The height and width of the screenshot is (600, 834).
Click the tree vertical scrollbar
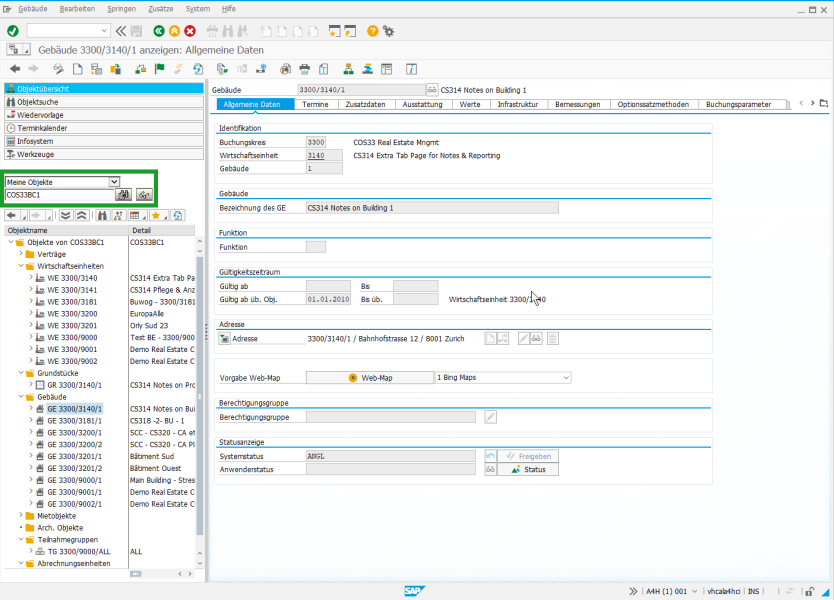200,395
